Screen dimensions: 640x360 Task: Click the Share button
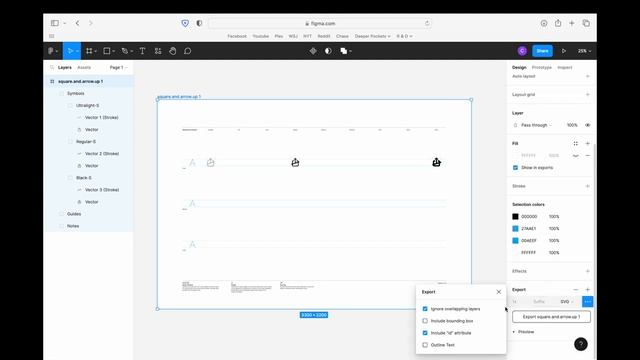[542, 51]
